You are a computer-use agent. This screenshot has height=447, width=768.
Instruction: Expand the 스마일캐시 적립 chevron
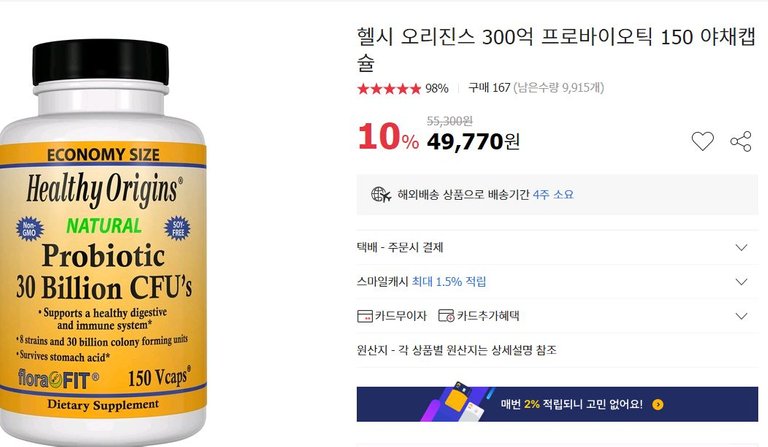click(x=742, y=282)
